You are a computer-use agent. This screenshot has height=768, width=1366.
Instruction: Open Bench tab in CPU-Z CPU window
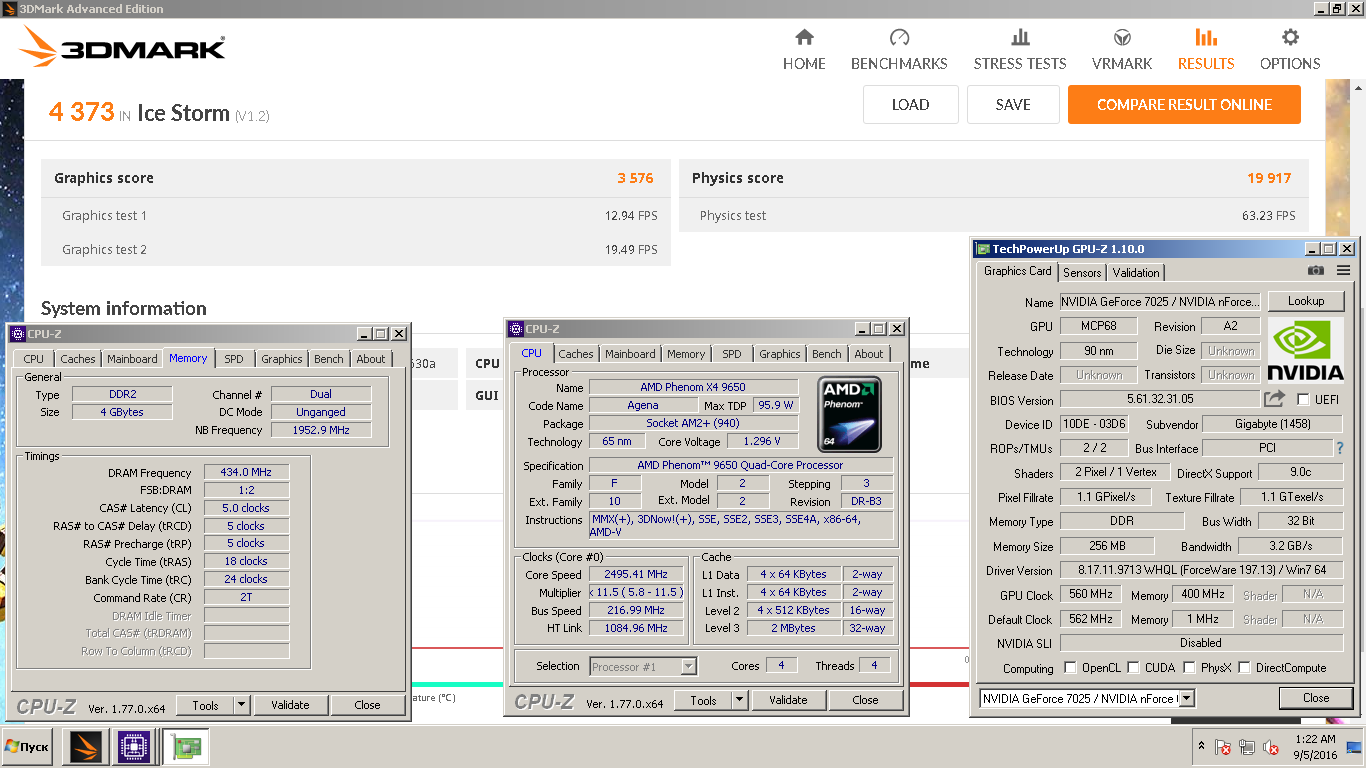click(x=827, y=354)
